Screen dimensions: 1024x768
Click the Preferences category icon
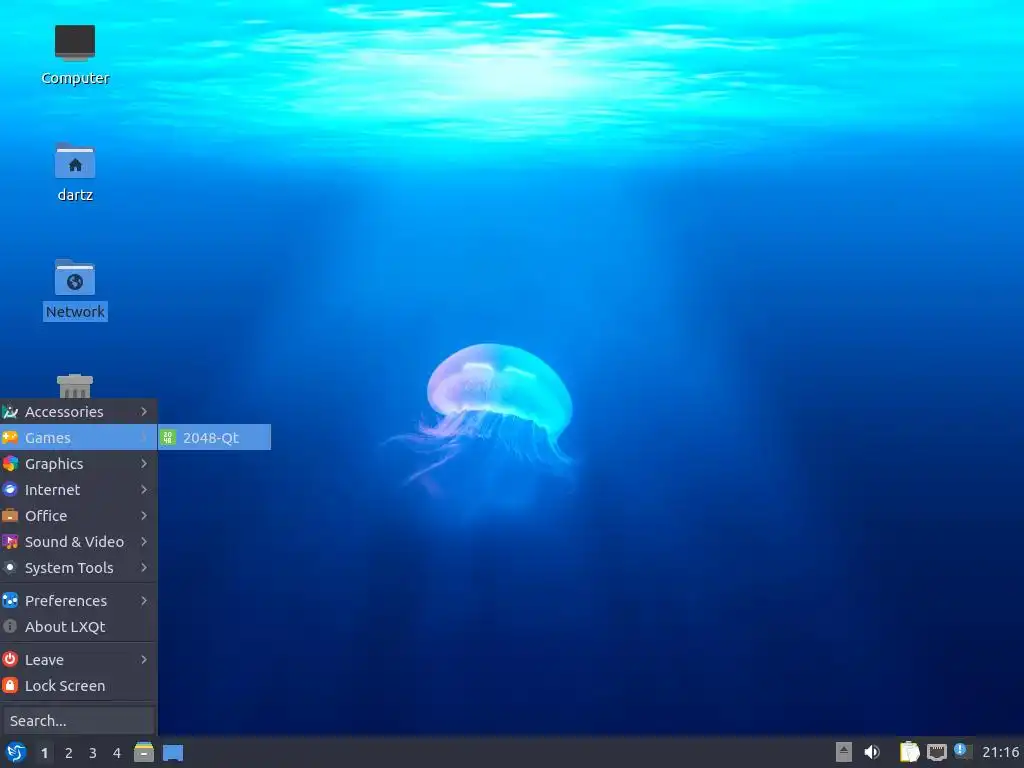coord(10,600)
